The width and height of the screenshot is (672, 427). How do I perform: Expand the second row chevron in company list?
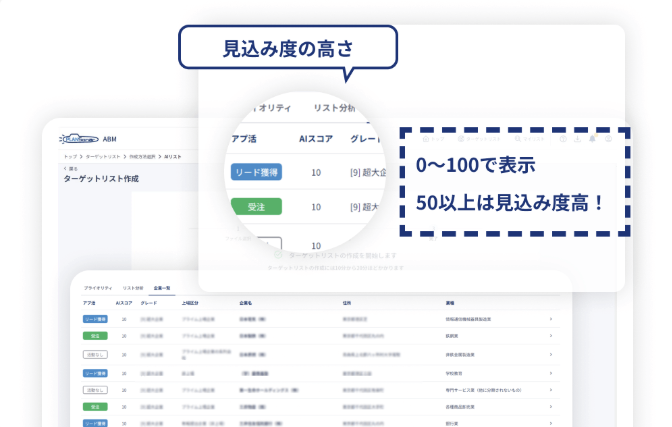click(550, 337)
